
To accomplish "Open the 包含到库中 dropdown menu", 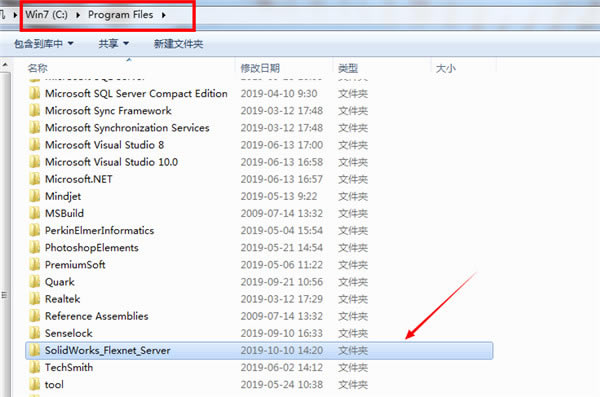I will pyautogui.click(x=43, y=44).
